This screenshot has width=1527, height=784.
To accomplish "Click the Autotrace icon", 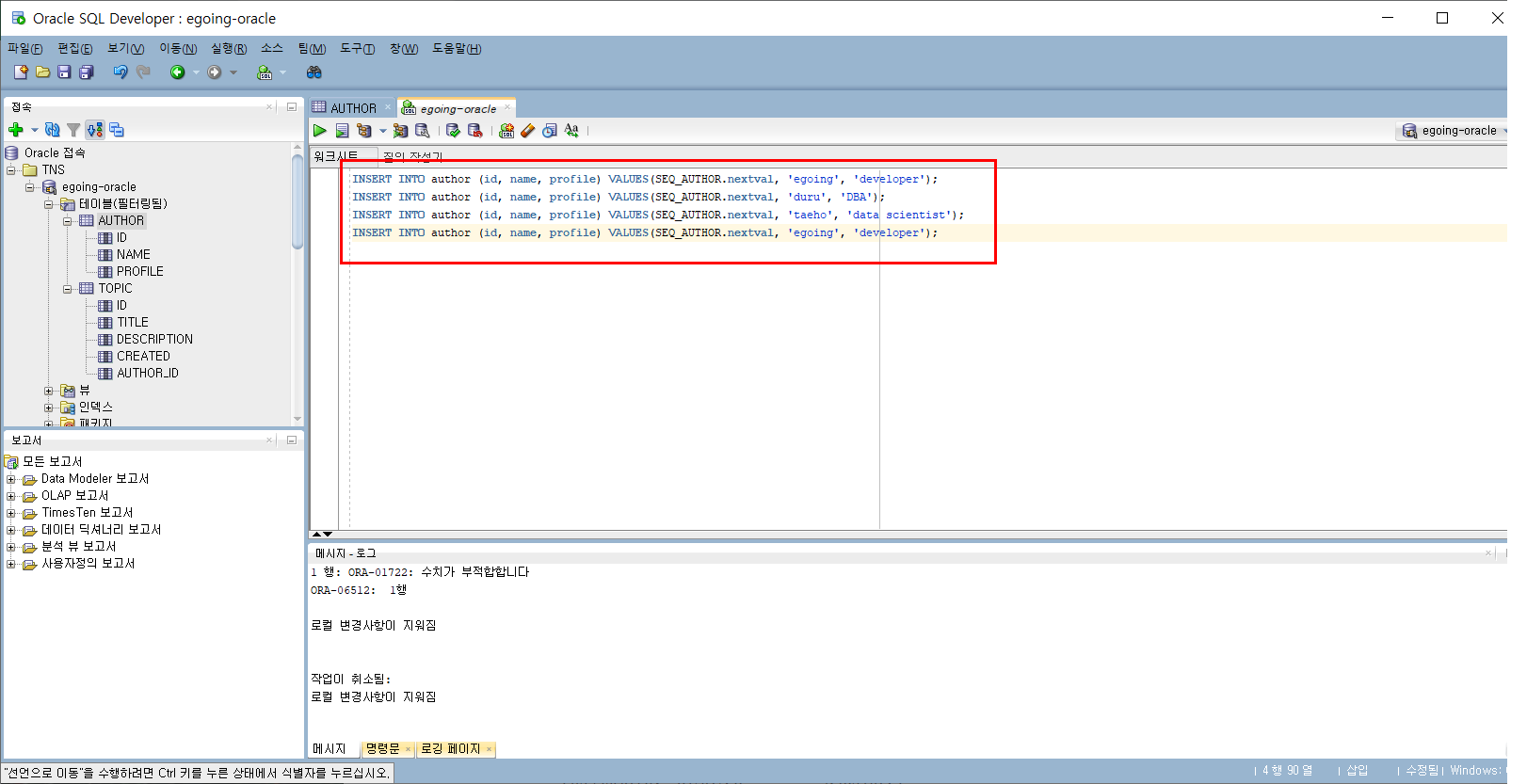I will point(401,131).
